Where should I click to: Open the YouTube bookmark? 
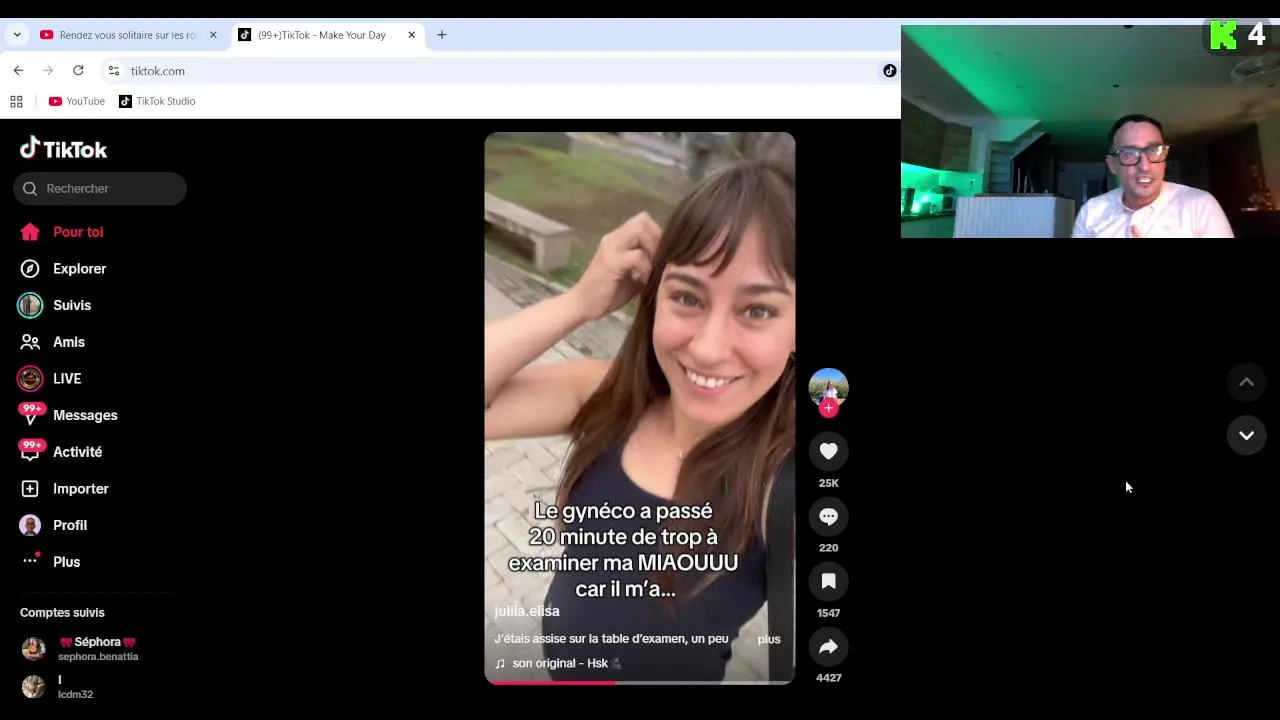(x=77, y=101)
